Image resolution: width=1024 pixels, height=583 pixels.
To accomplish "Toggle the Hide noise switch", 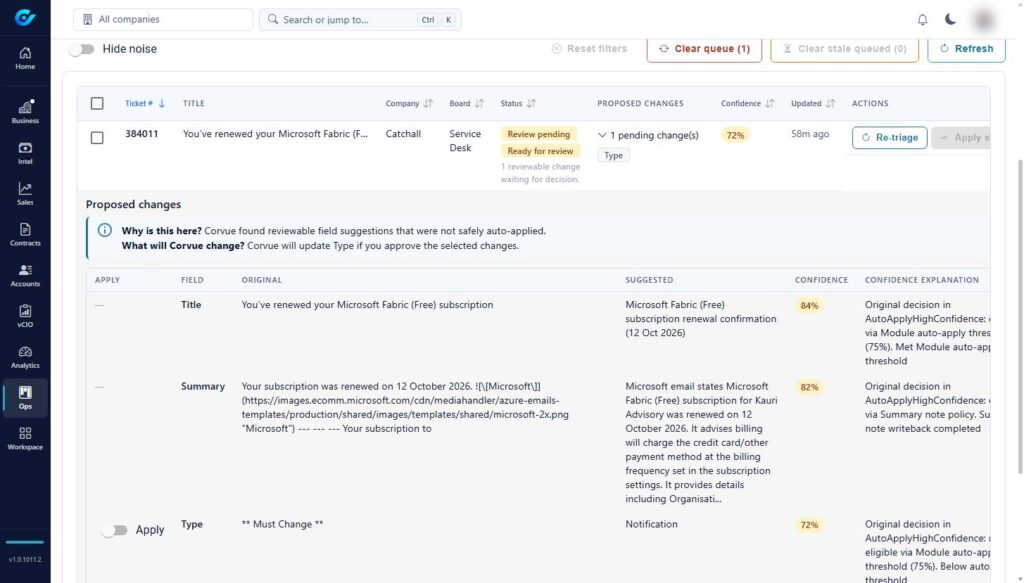I will tap(82, 49).
